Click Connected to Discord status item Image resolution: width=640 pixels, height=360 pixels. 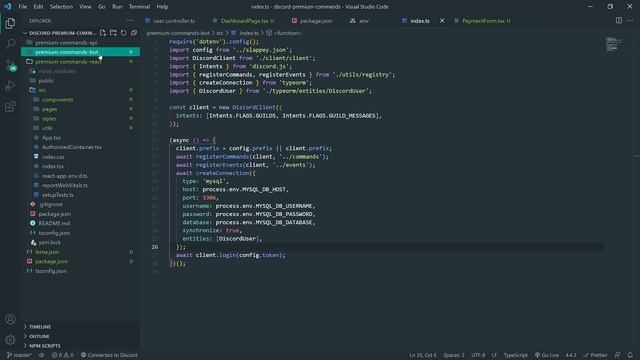109,355
